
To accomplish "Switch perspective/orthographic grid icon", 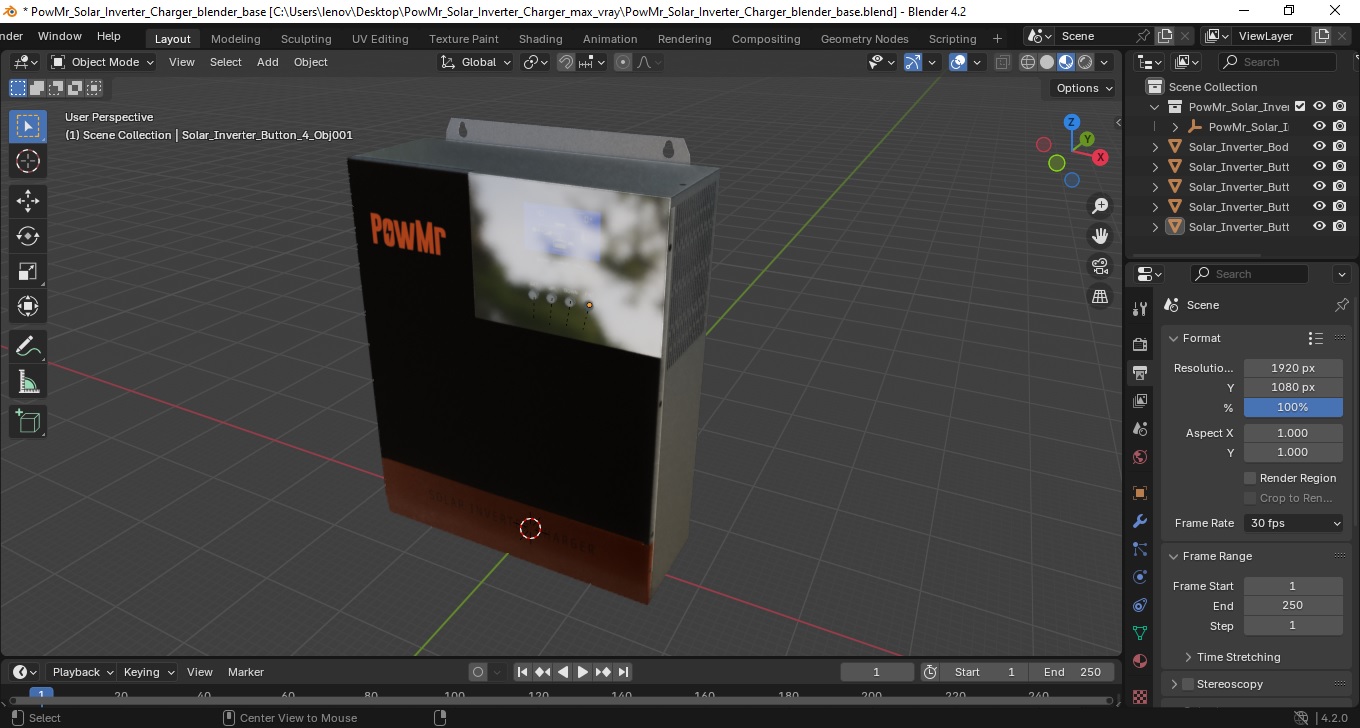I will pyautogui.click(x=1100, y=296).
